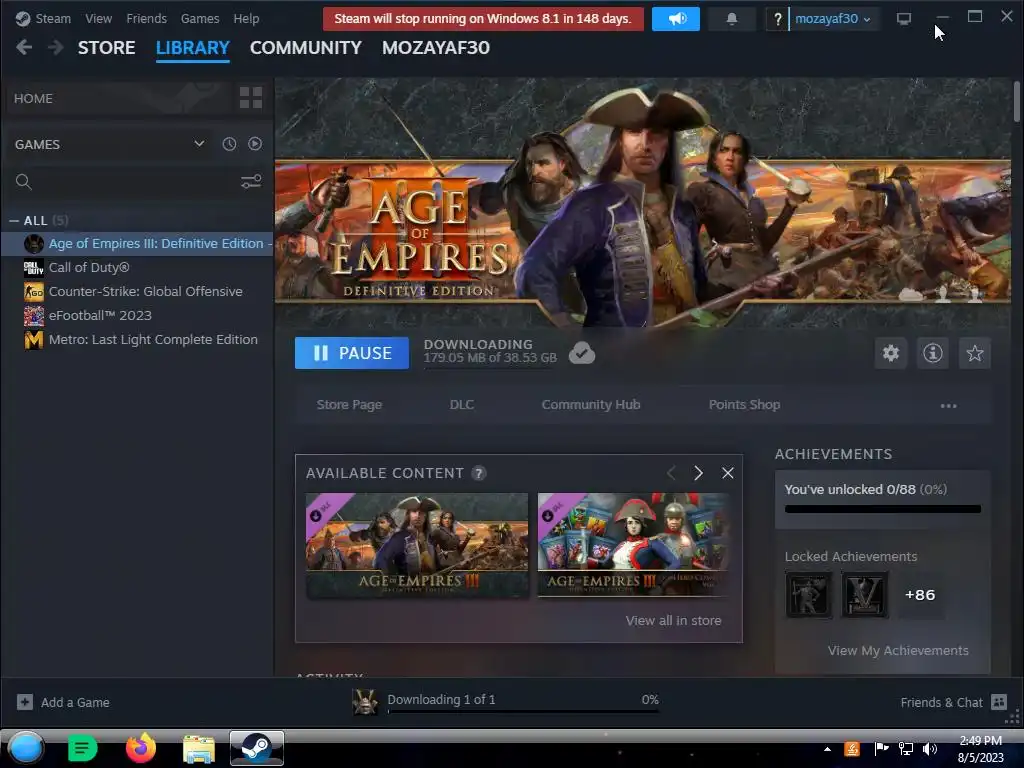Click the library page vertical scrollbar
The width and height of the screenshot is (1024, 768).
[x=1016, y=101]
